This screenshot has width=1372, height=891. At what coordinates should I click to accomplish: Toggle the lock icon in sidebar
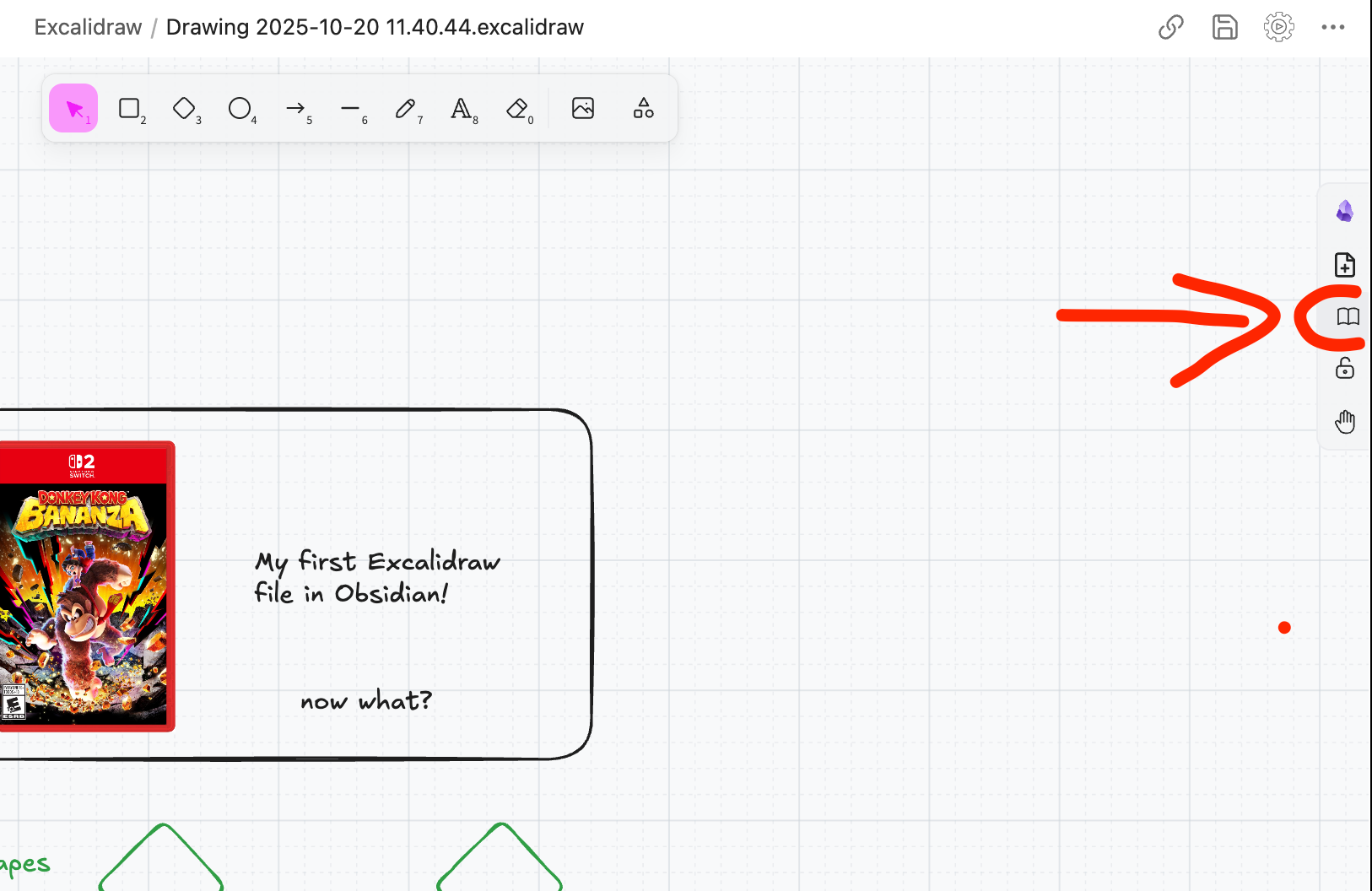click(1345, 368)
